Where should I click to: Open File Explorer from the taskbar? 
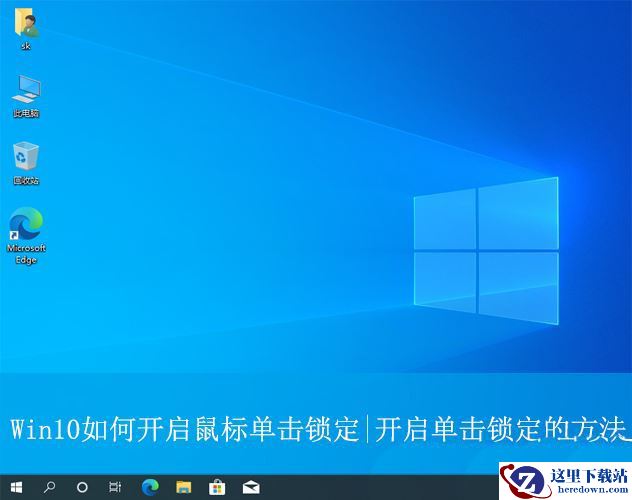[184, 488]
